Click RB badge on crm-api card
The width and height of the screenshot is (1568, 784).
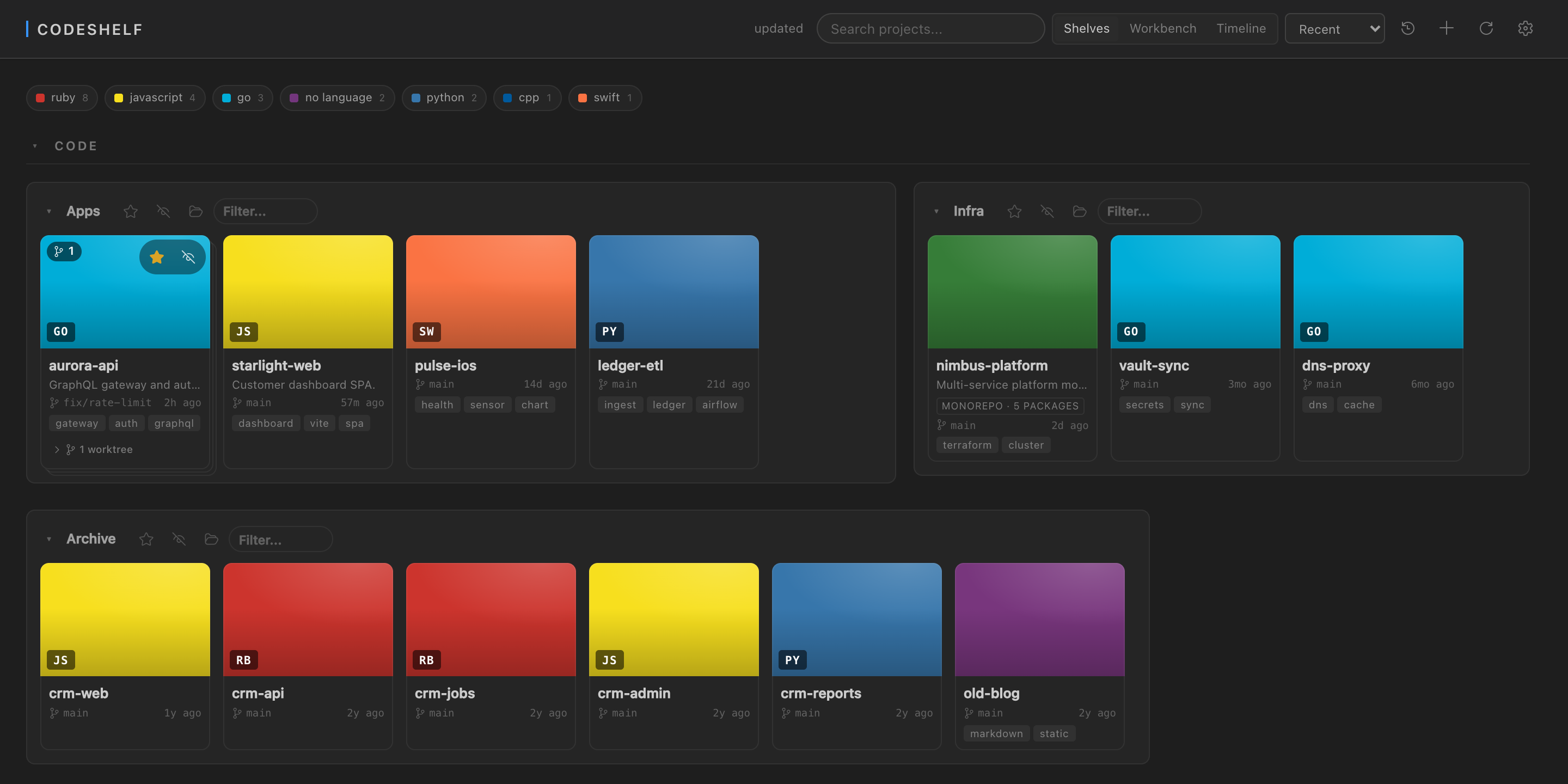point(243,660)
